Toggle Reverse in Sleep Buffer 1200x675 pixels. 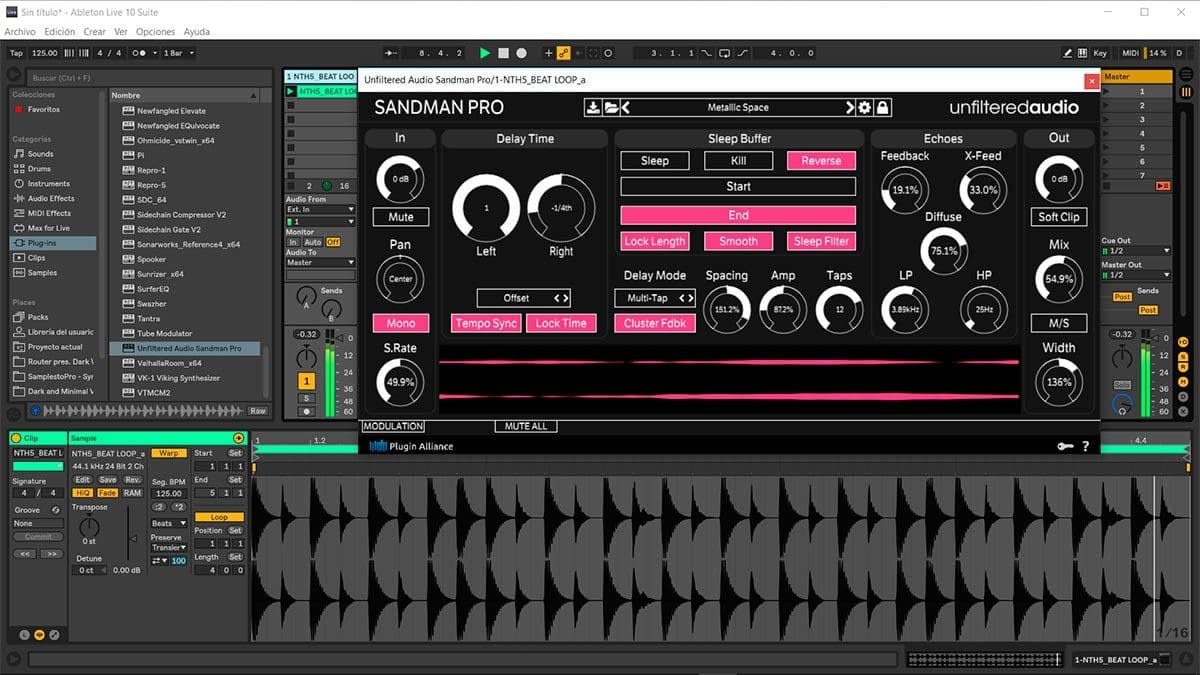pos(821,161)
